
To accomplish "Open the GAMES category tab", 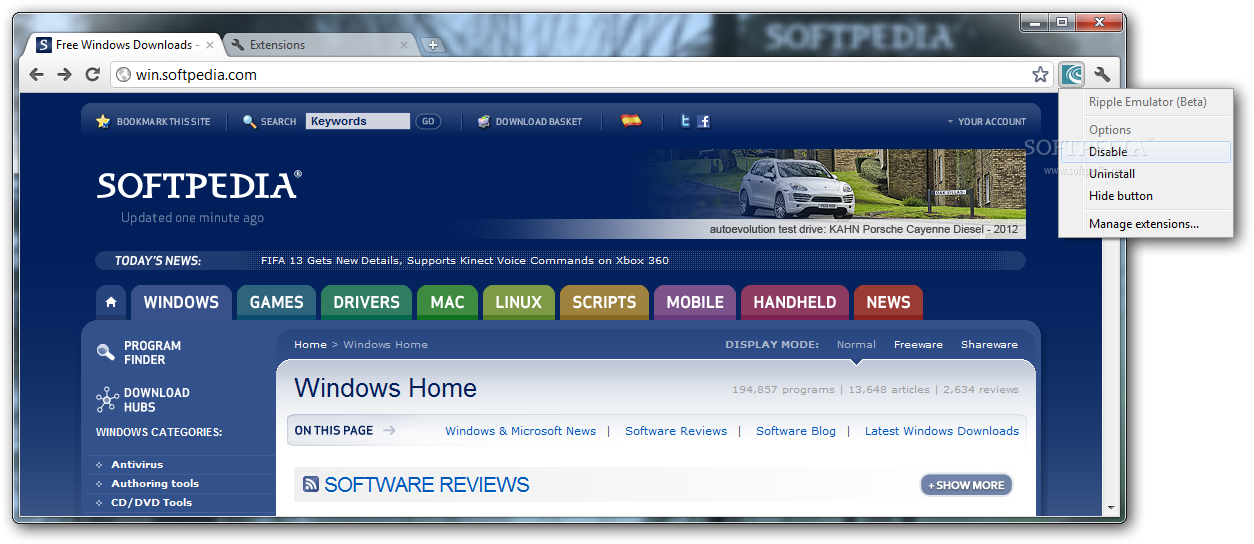I will 277,302.
